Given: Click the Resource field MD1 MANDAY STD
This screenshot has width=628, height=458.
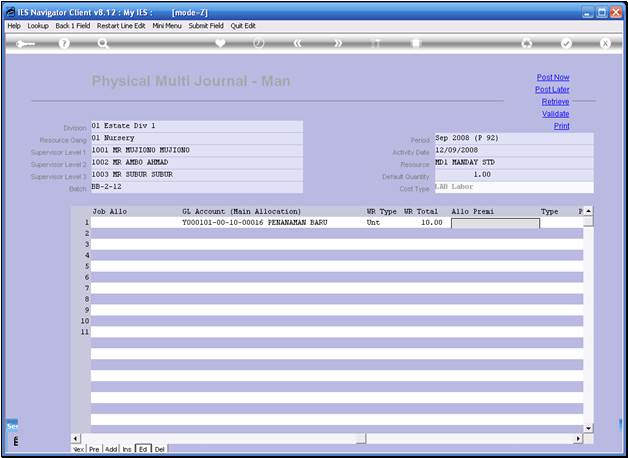Looking at the screenshot, I should click(514, 163).
